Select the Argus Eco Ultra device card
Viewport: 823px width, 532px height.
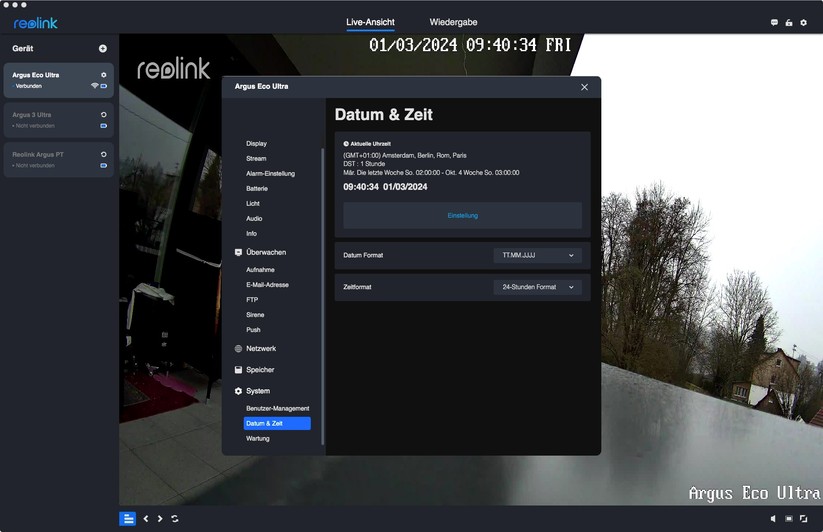pyautogui.click(x=58, y=80)
